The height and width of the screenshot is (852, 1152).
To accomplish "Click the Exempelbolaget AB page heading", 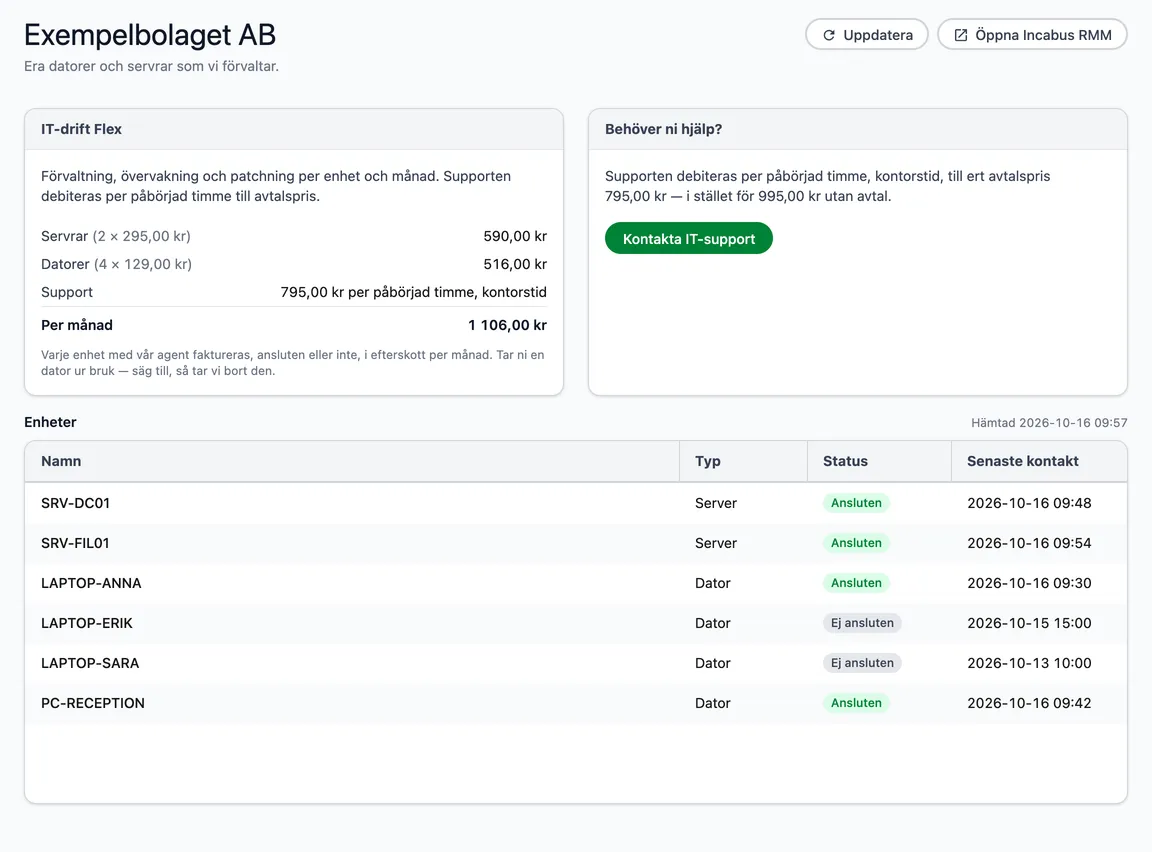I will (x=150, y=35).
